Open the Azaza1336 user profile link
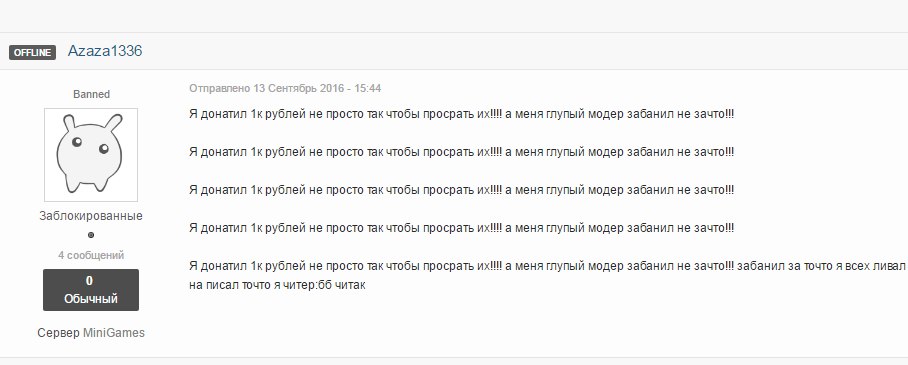Screen dimensions: 908x365 point(105,51)
